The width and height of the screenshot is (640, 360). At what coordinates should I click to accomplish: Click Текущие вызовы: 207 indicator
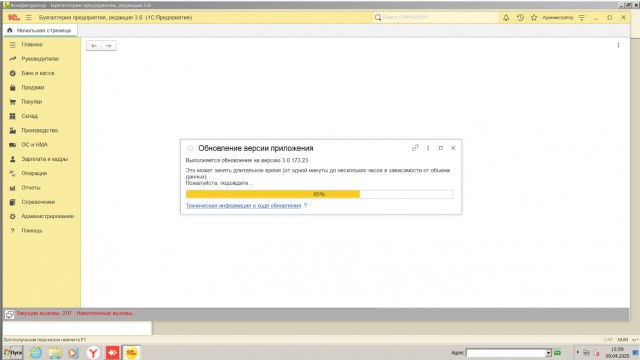pos(44,313)
